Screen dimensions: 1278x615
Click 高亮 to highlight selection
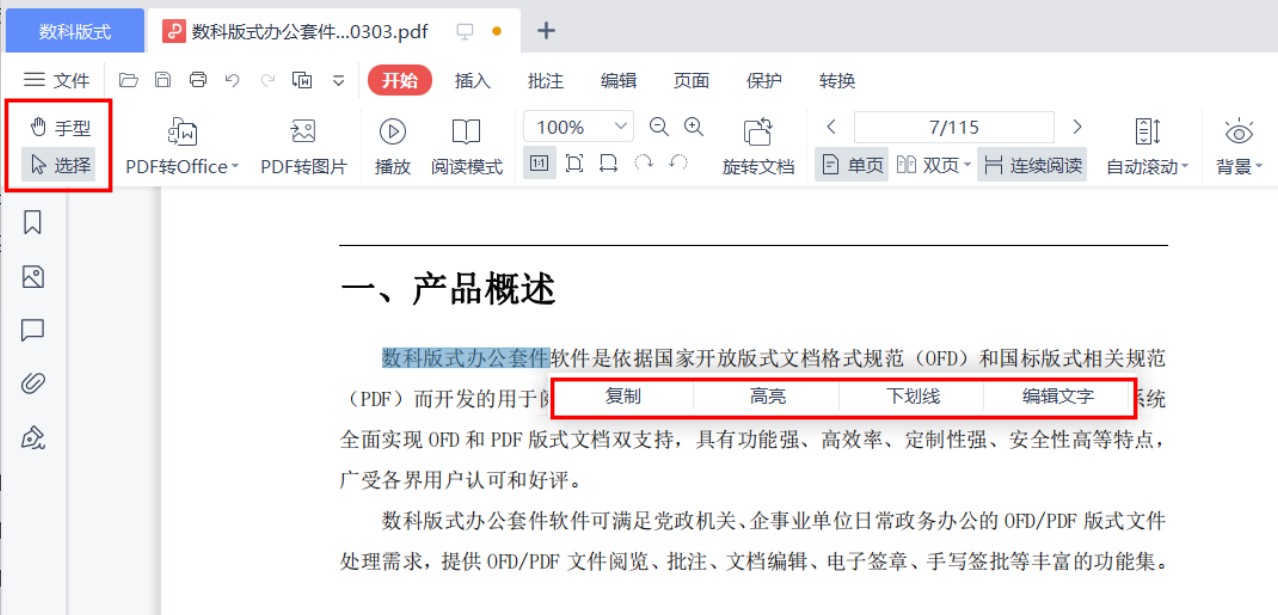coord(768,397)
